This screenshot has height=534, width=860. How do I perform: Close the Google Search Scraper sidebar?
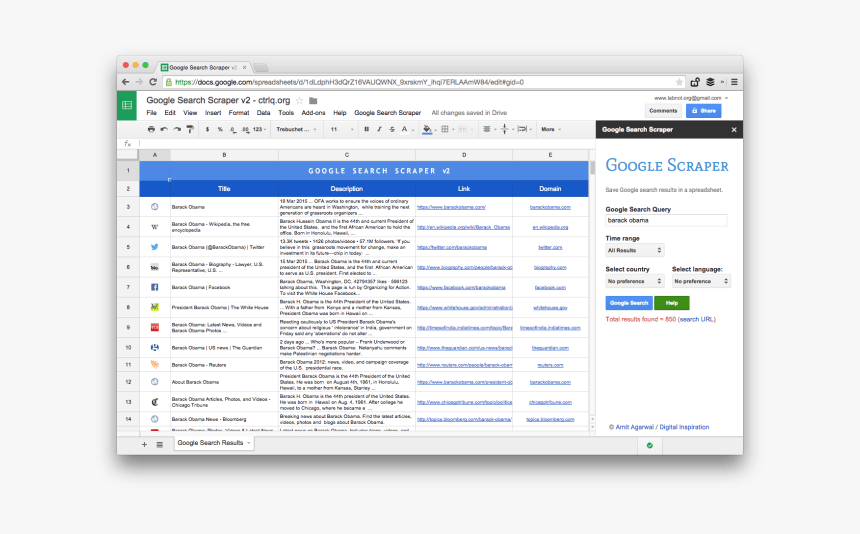click(734, 130)
